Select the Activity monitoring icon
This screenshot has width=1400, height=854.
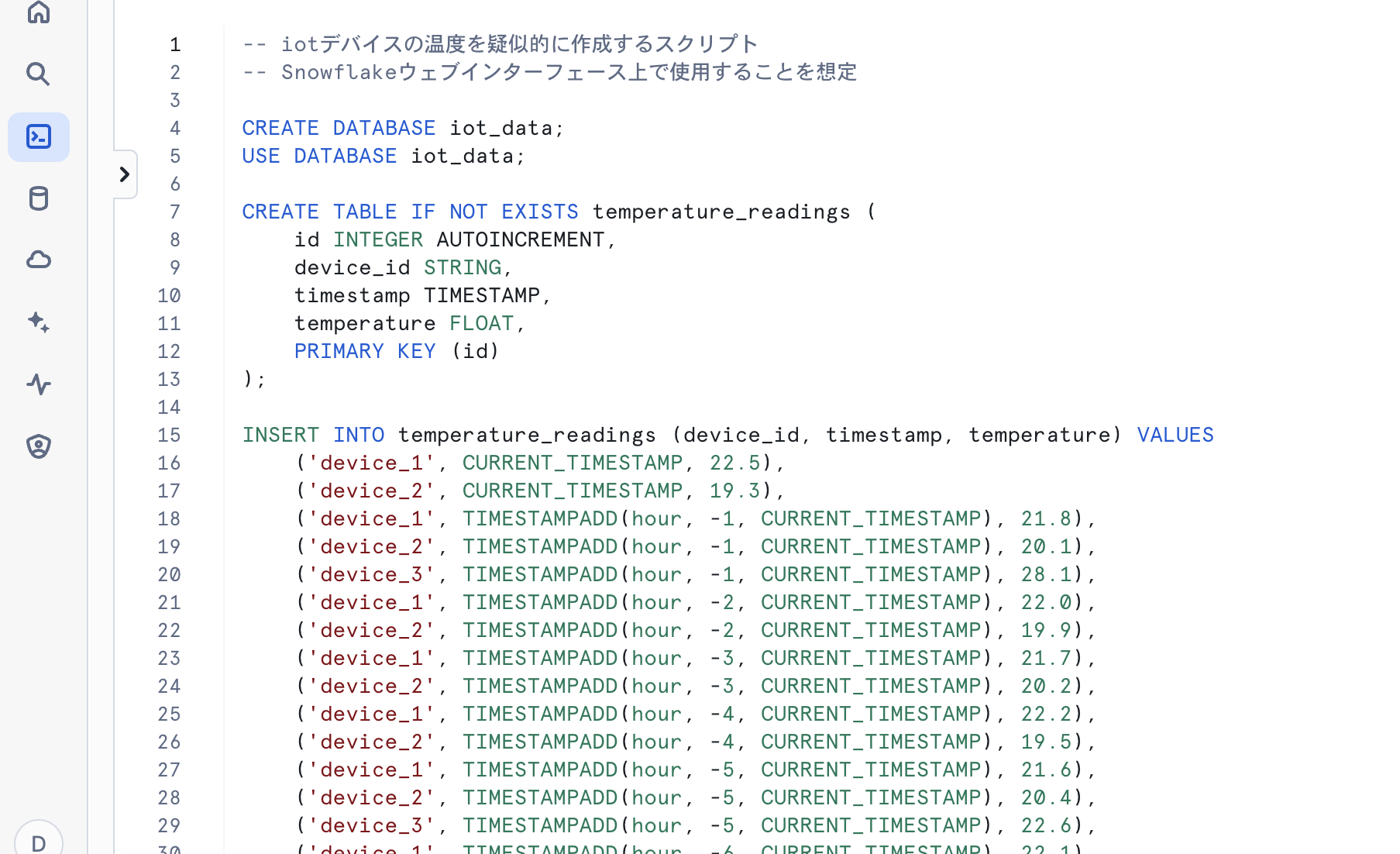click(x=38, y=384)
